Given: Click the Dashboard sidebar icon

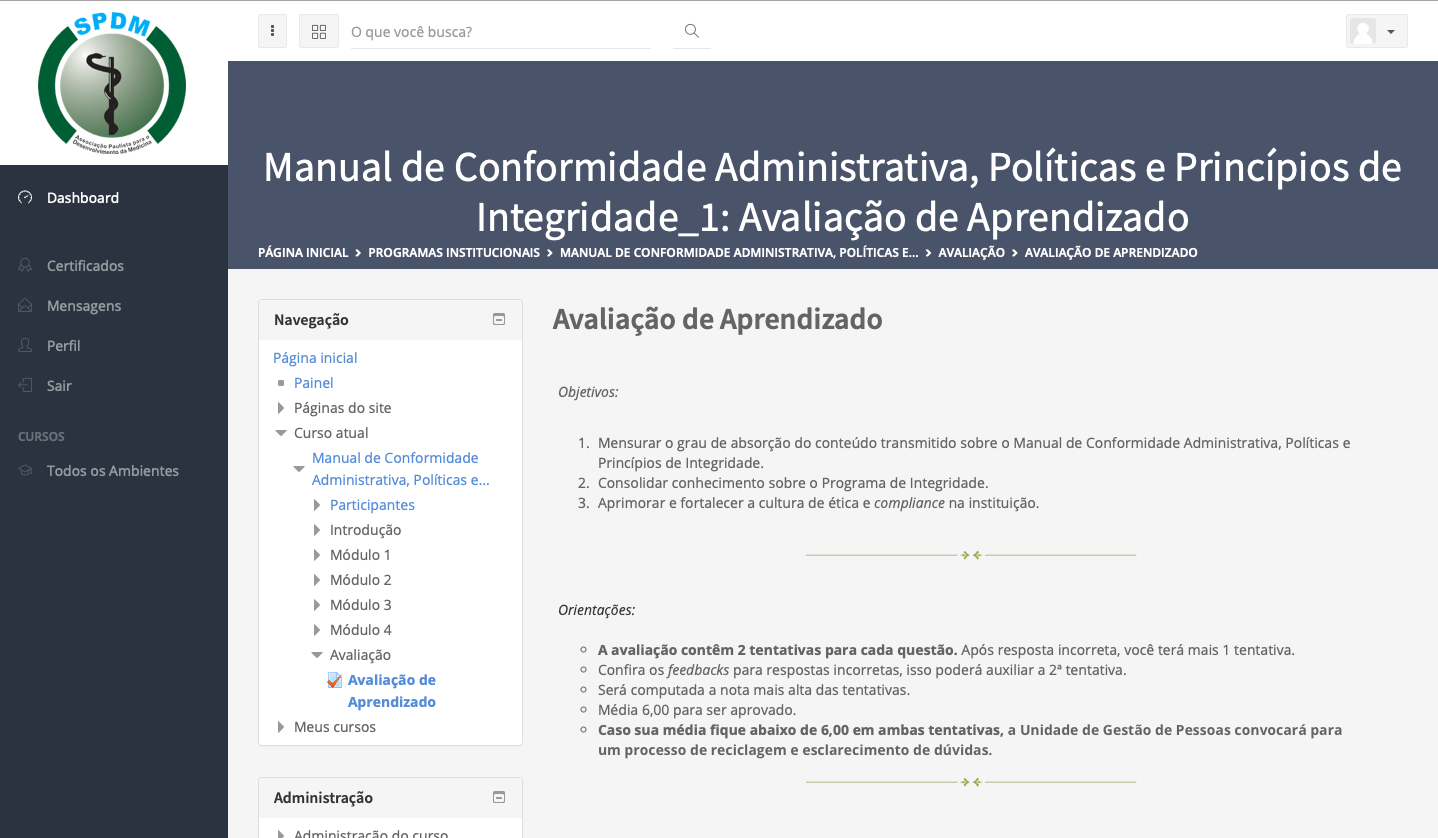Looking at the screenshot, I should tap(26, 198).
